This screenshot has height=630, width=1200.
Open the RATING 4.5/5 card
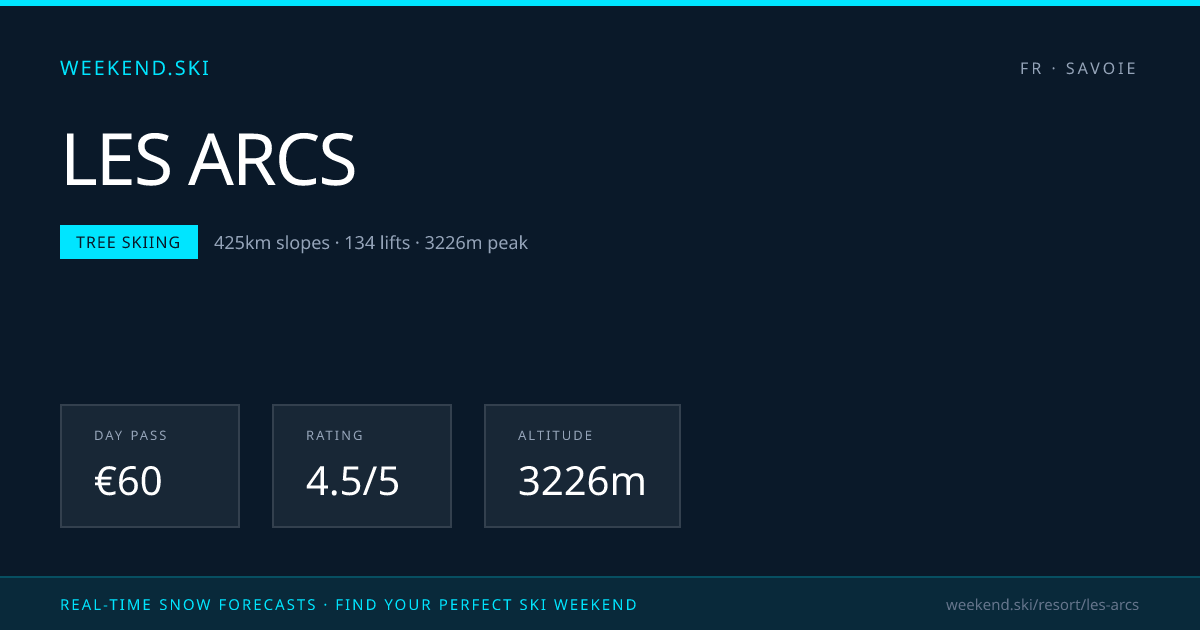362,466
